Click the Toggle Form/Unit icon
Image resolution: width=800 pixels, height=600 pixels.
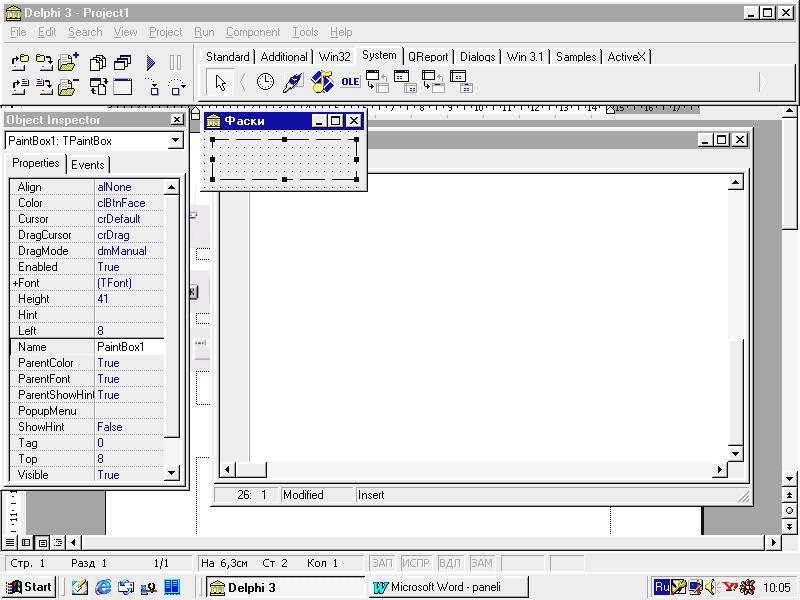pyautogui.click(x=98, y=87)
